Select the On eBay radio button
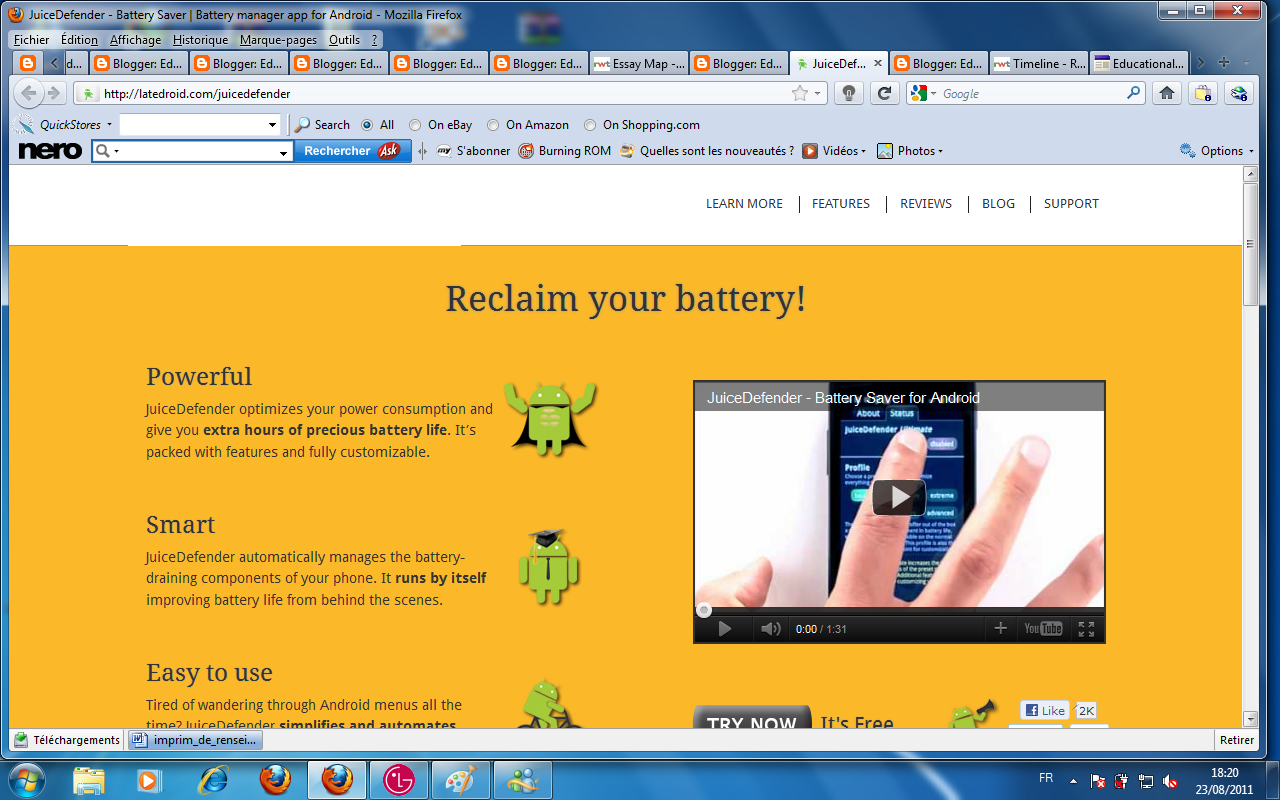 tap(415, 125)
